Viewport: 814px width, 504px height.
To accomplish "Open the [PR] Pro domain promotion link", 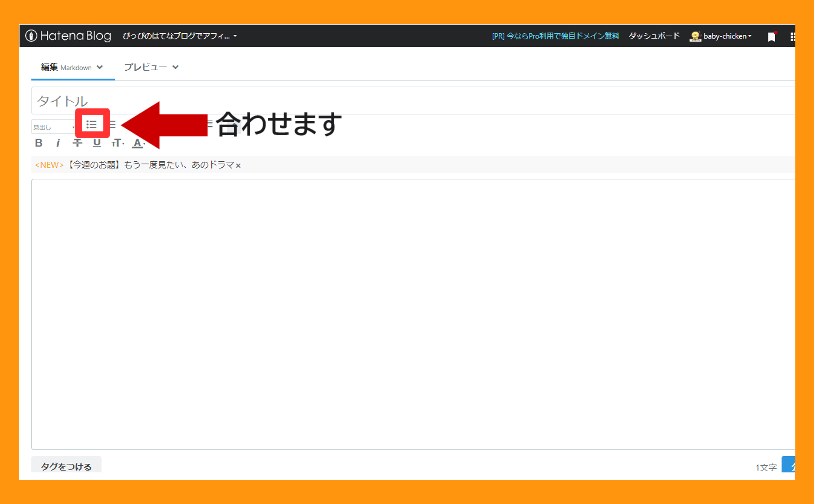I will [555, 36].
